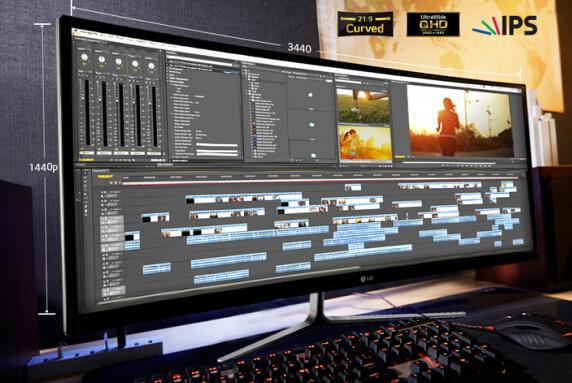Click first track name field under mixer

click(x=86, y=152)
